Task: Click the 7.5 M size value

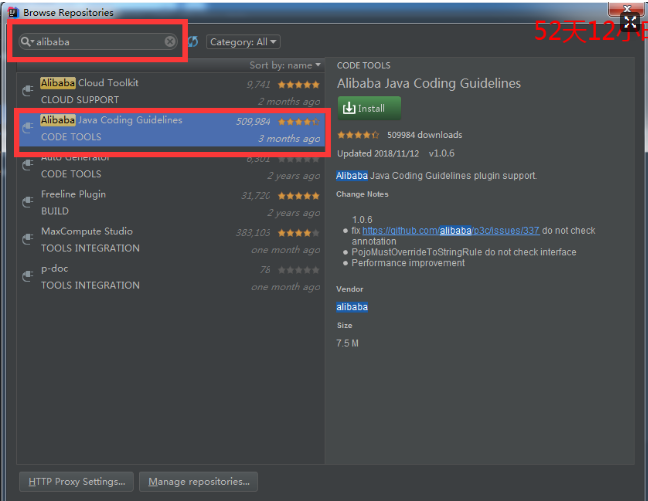Action: click(347, 343)
